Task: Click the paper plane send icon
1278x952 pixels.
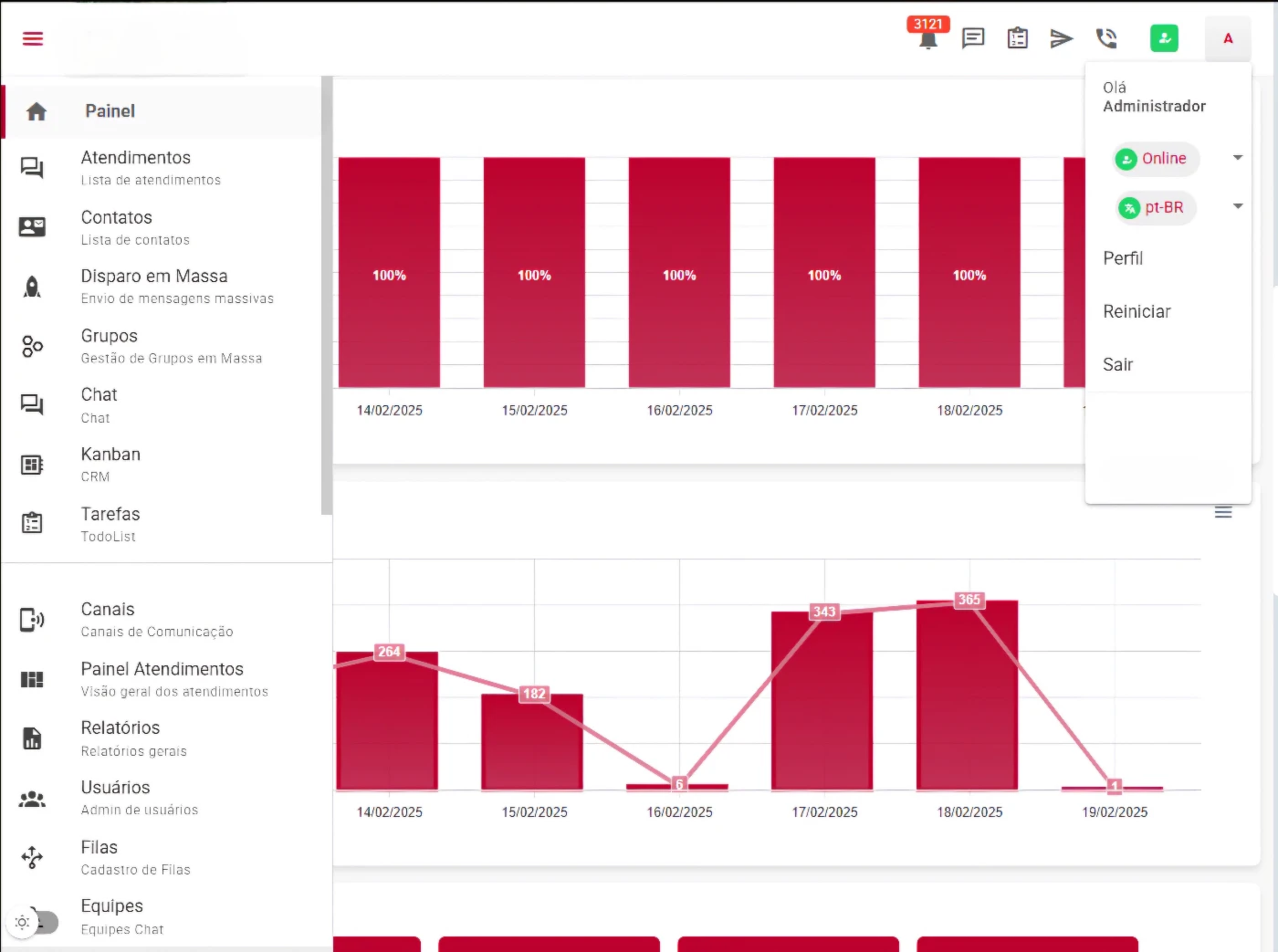Action: tap(1061, 38)
